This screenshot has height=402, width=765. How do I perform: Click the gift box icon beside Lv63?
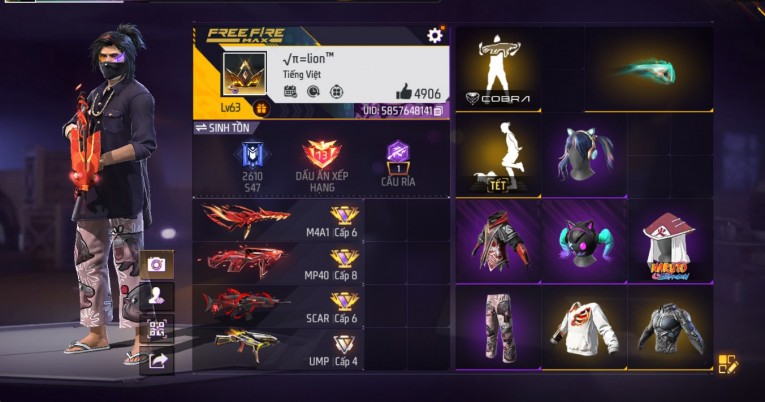coord(262,108)
